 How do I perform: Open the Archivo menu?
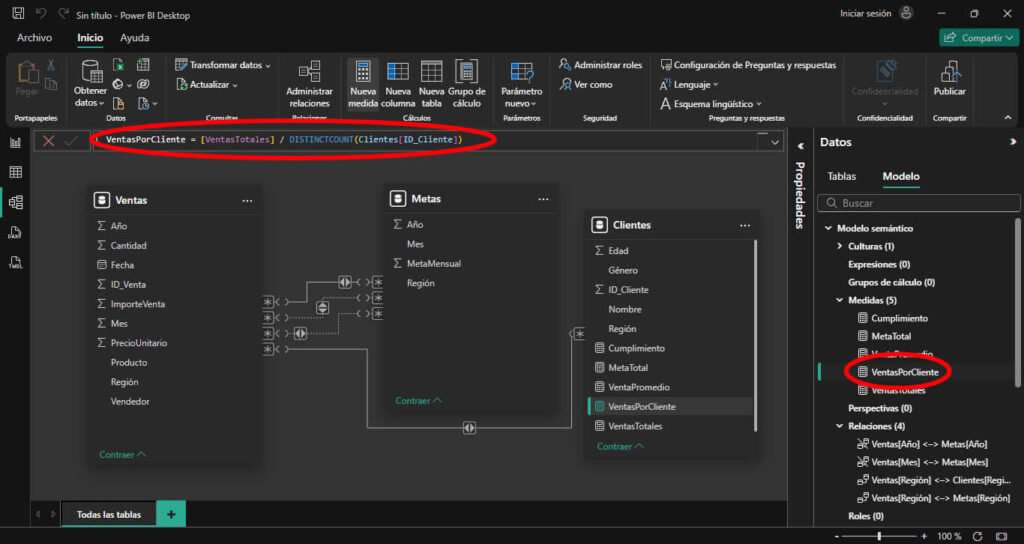click(34, 38)
